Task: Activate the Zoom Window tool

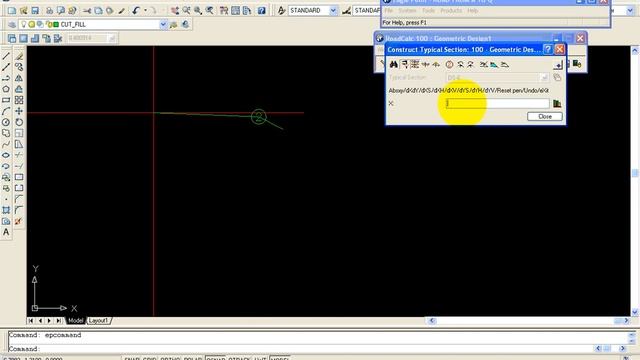Action: pyautogui.click(x=198, y=11)
